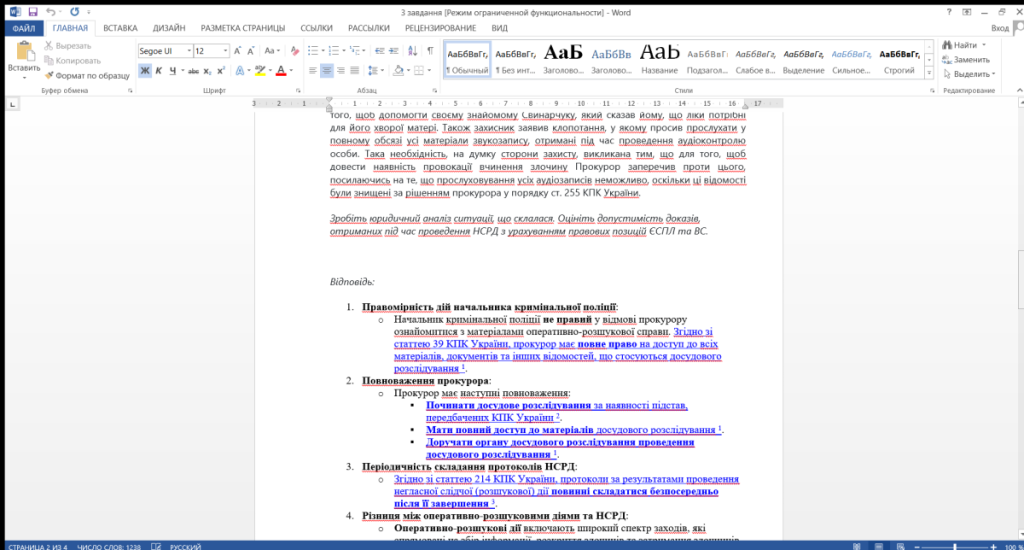Open ribbon display options icon
The width and height of the screenshot is (1024, 550).
point(967,12)
